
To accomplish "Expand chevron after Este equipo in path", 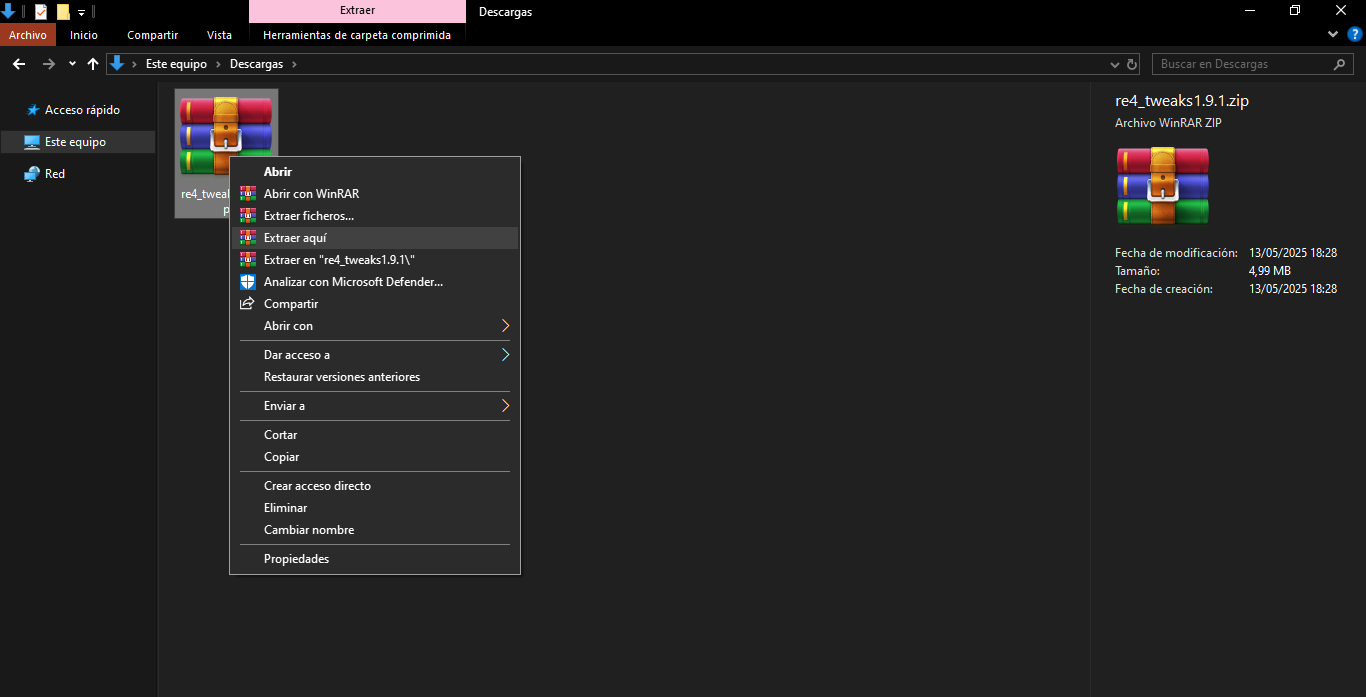I will [218, 64].
